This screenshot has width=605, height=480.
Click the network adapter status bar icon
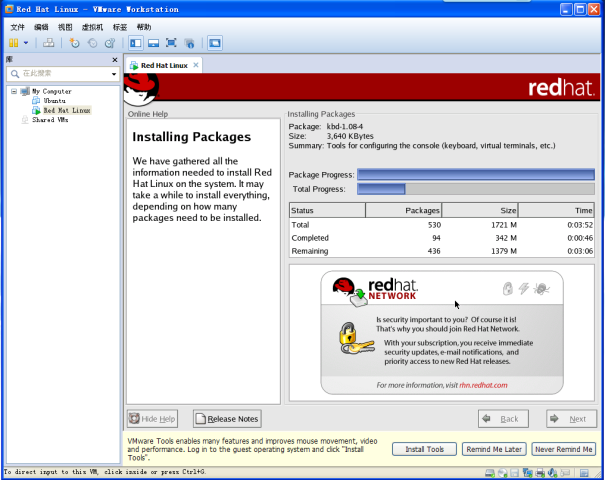[527, 473]
